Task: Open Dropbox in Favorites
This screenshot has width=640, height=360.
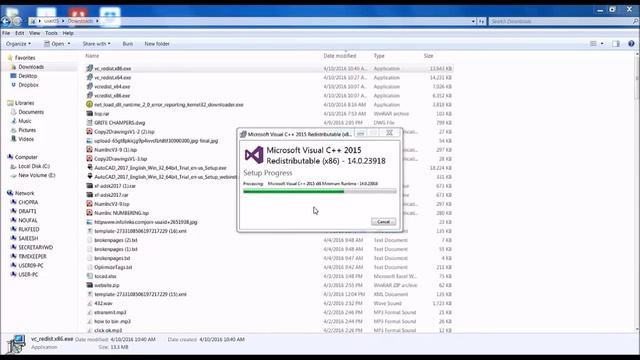Action: coord(29,85)
